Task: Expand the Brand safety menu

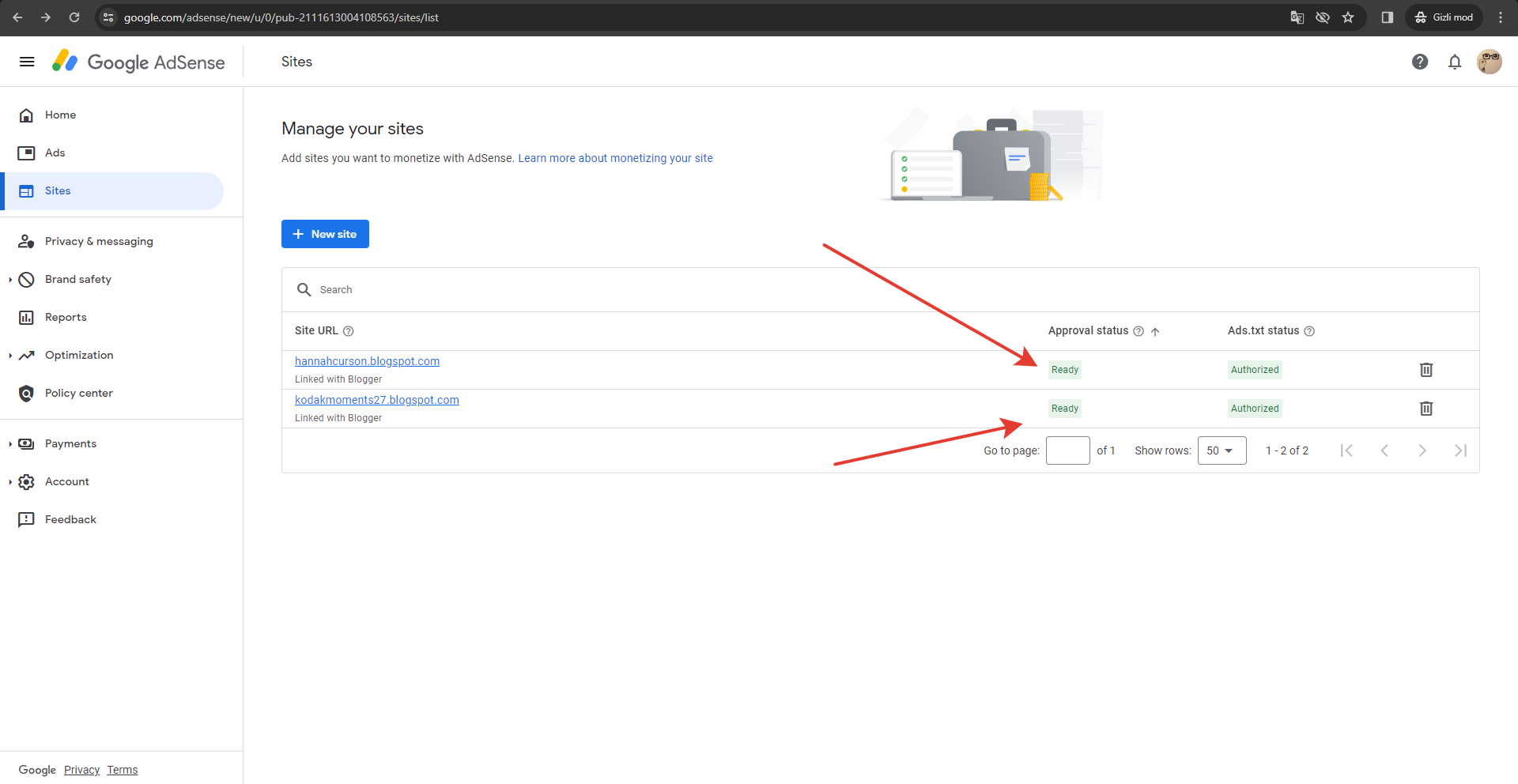Action: pos(10,280)
